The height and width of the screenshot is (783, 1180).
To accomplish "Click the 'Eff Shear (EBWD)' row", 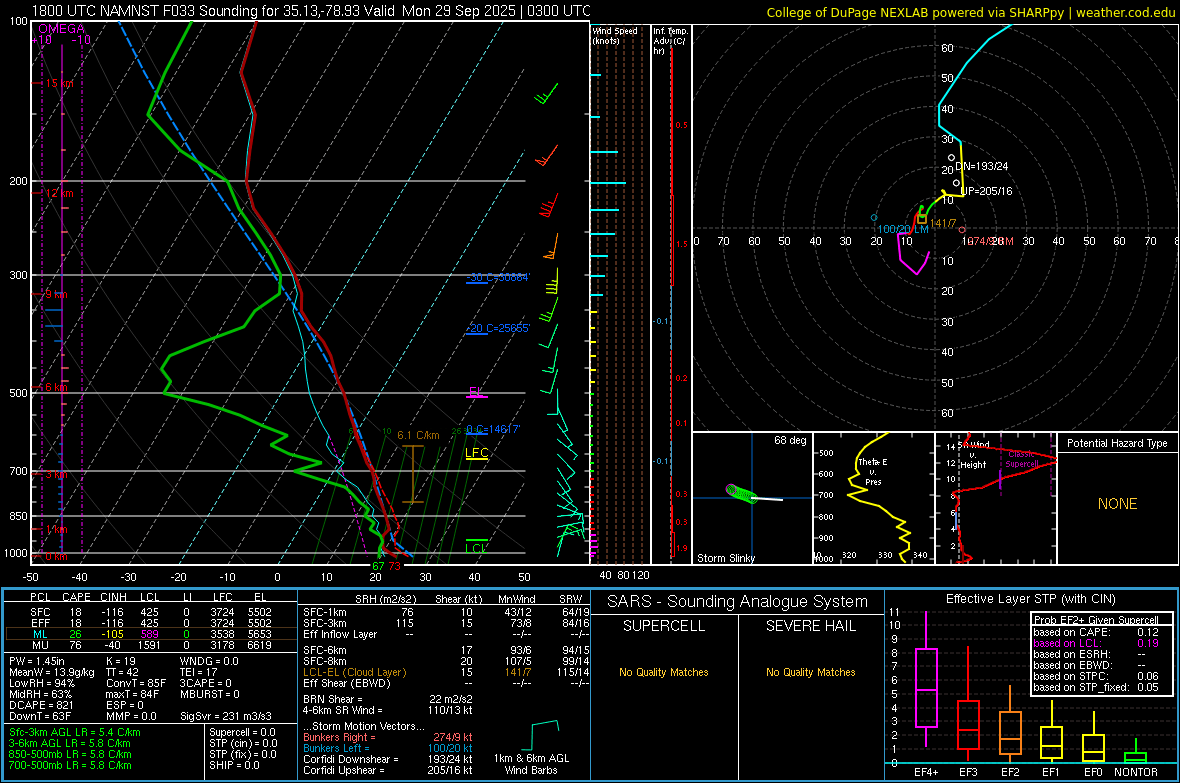I will [x=446, y=684].
